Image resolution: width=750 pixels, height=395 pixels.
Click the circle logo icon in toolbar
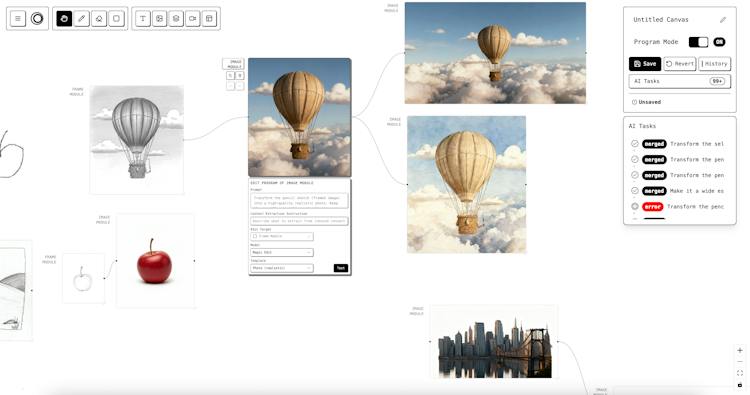[x=37, y=19]
